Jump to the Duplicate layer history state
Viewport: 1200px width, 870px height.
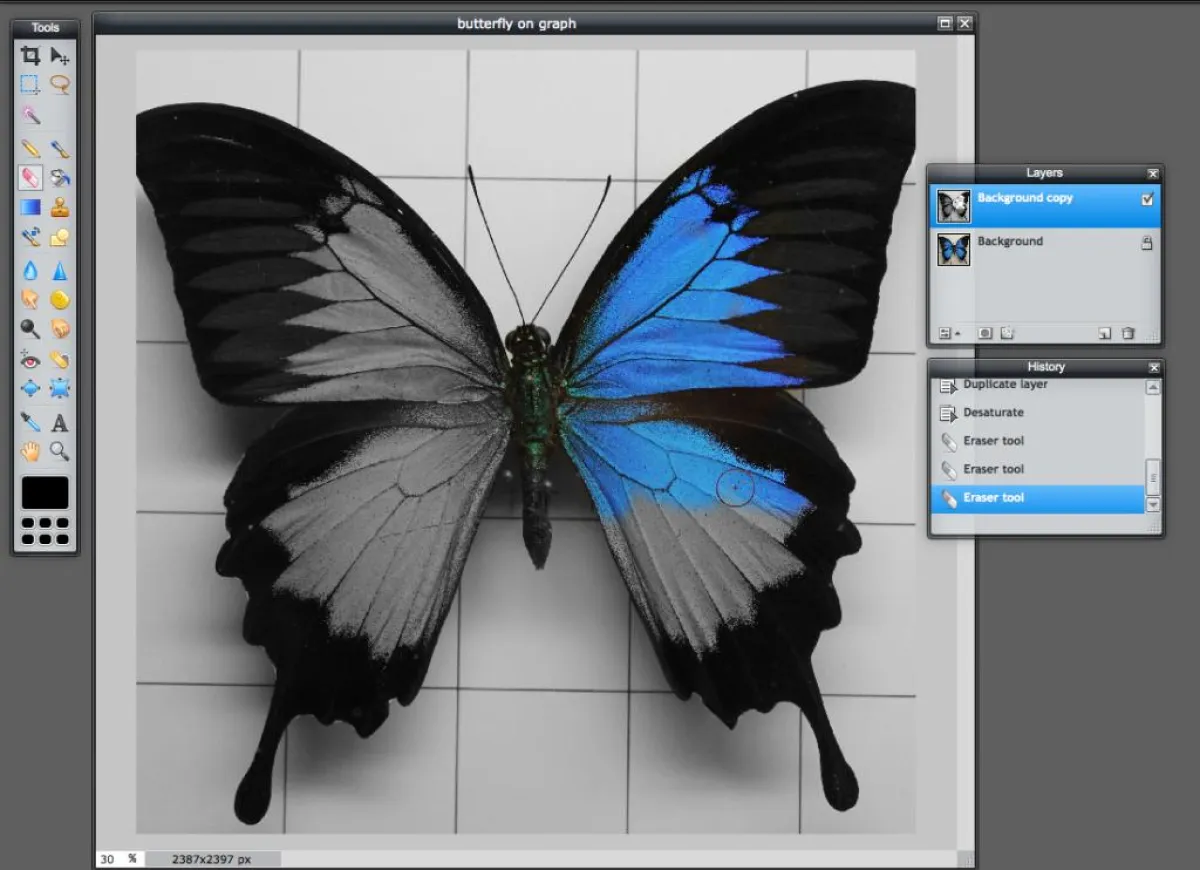click(1005, 385)
